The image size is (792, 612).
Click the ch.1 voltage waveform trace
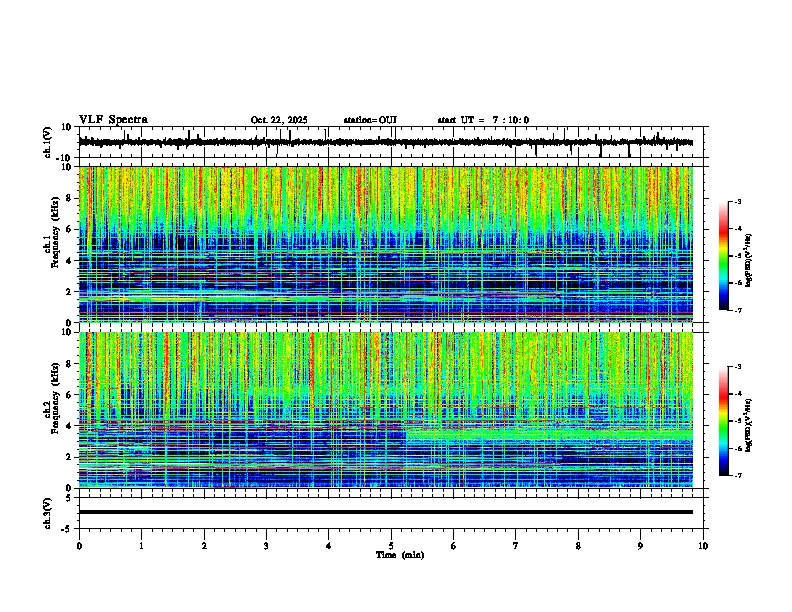(385, 142)
